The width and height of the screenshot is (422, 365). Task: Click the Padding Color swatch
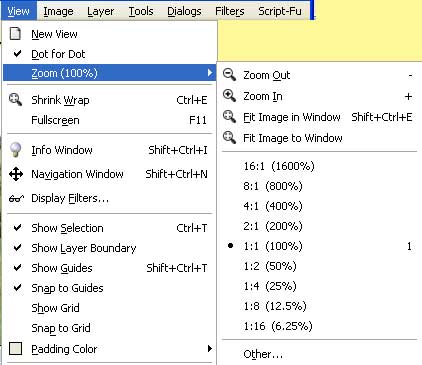(16, 349)
